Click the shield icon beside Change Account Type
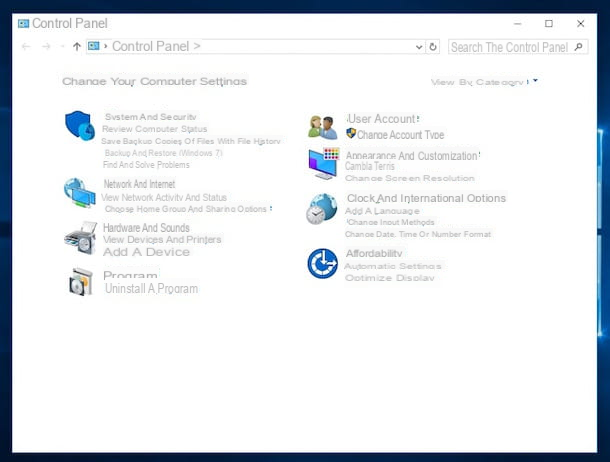610x462 pixels. coord(351,133)
